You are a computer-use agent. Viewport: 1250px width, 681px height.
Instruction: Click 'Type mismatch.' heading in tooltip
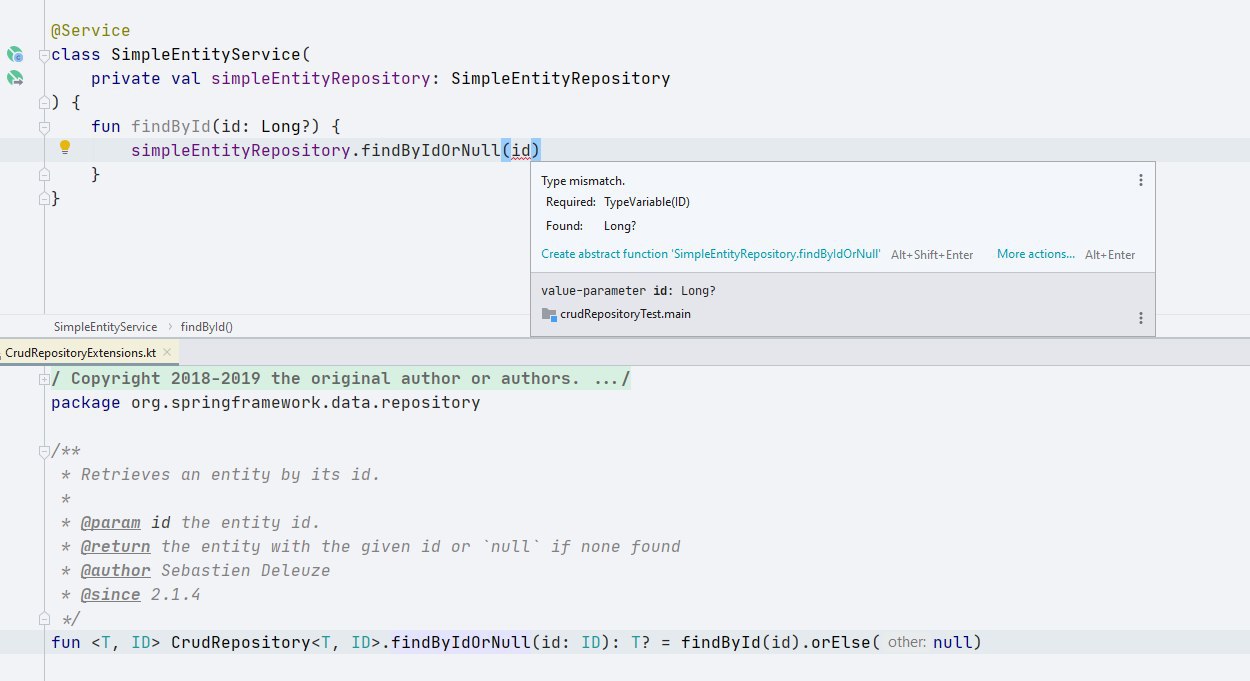click(x=583, y=181)
